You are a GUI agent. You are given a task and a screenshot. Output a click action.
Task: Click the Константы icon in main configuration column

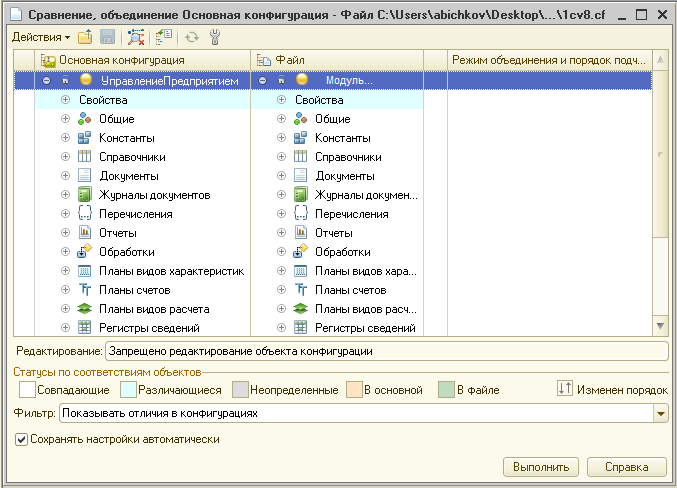tap(84, 138)
